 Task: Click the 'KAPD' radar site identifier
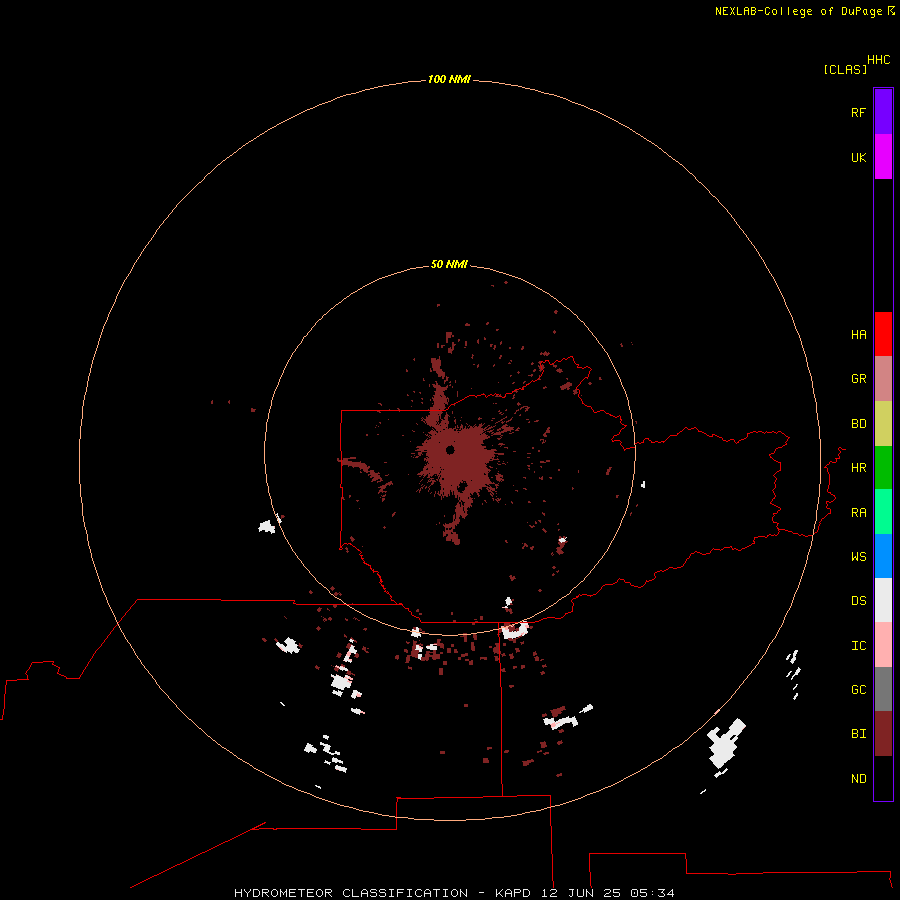point(513,893)
